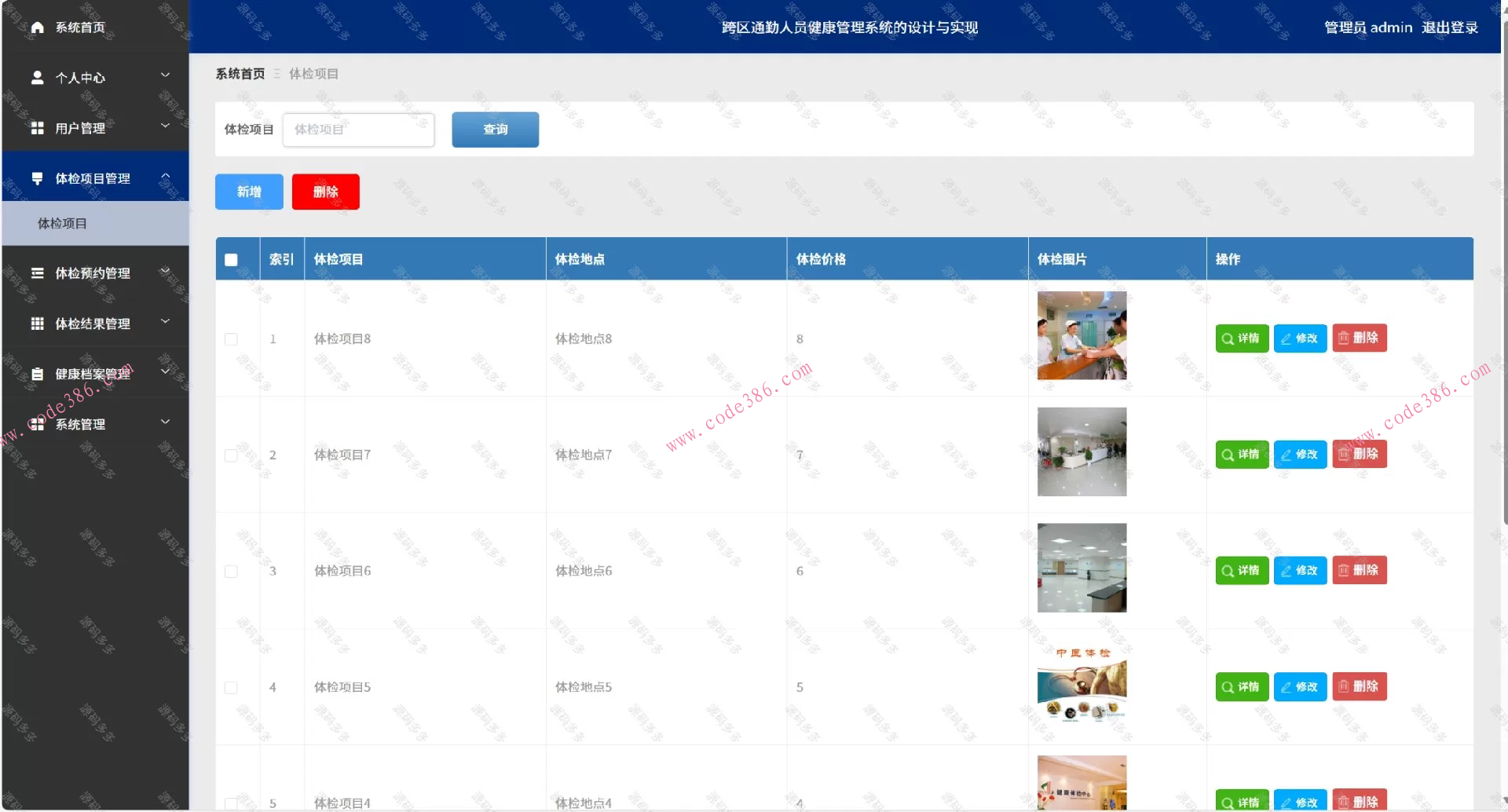Expand the 系统管理 menu
This screenshot has height=812, width=1508.
(x=165, y=422)
